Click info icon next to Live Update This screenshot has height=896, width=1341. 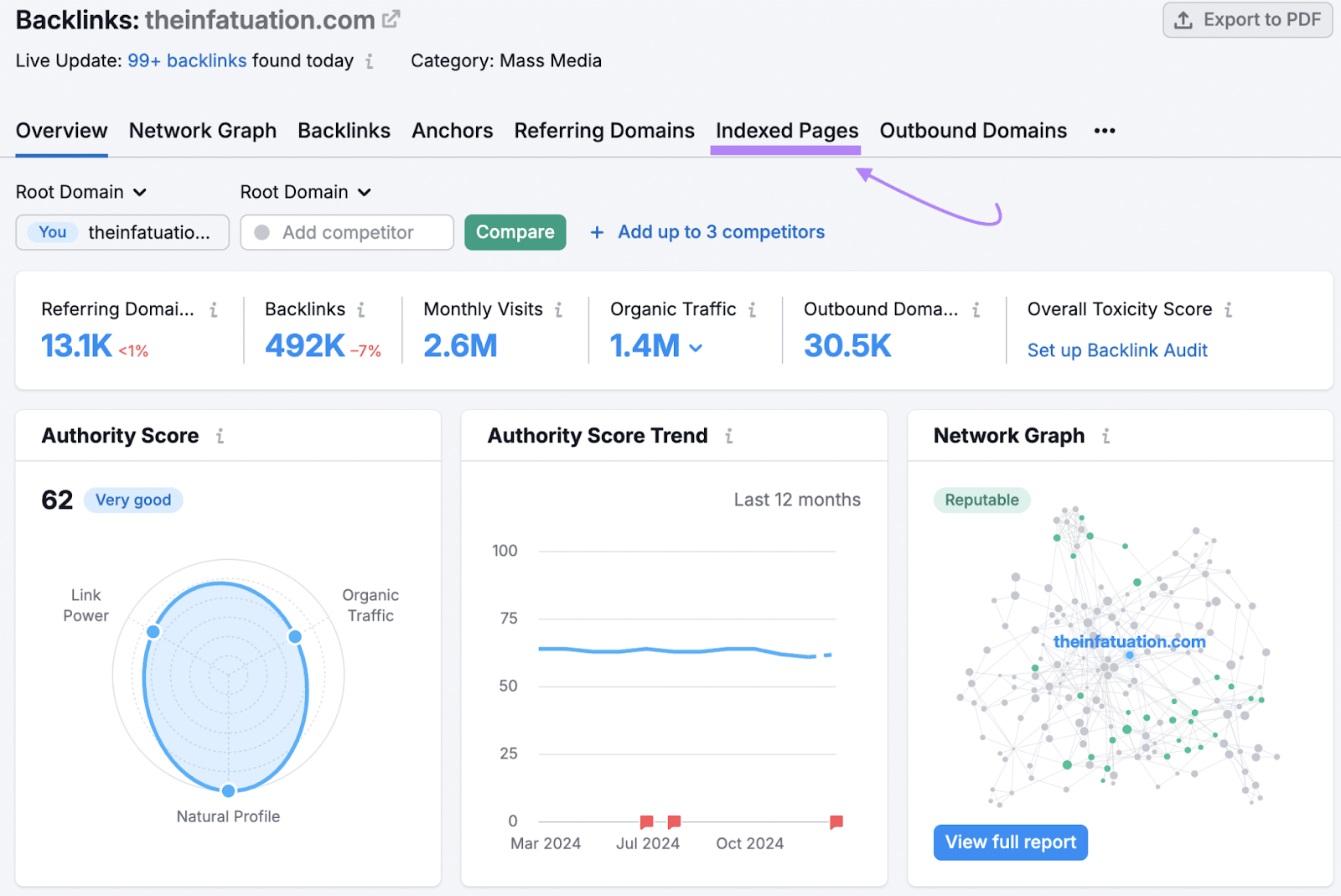(370, 61)
